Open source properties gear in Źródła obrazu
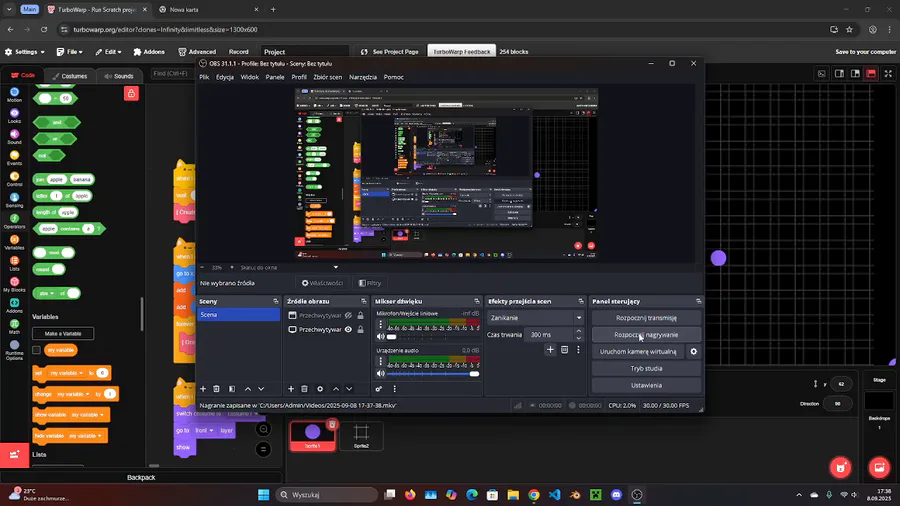The image size is (900, 506). [320, 389]
